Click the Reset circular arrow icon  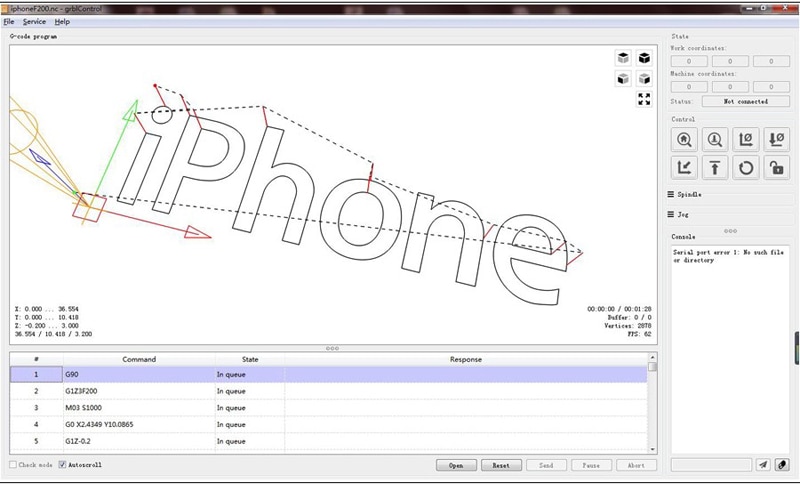pyautogui.click(x=745, y=168)
